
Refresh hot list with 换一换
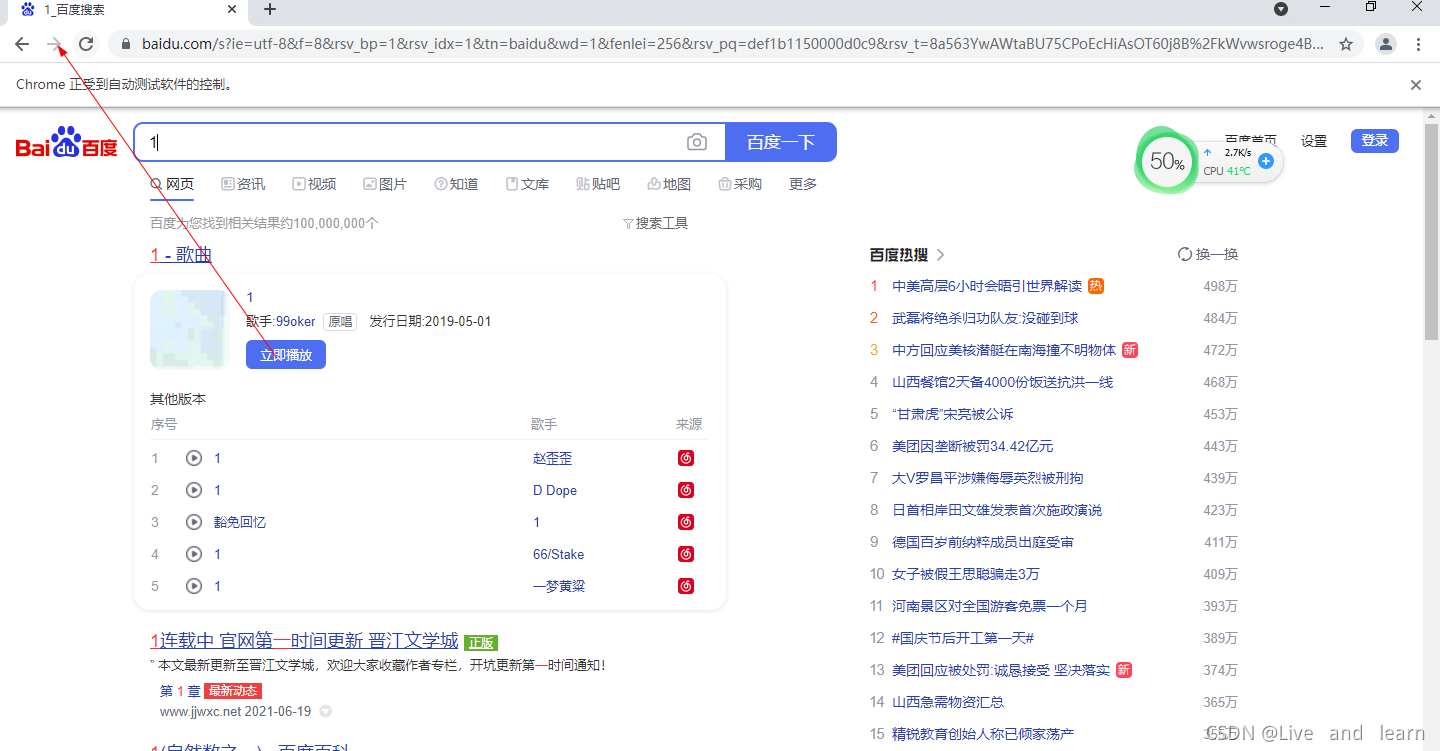[1208, 255]
